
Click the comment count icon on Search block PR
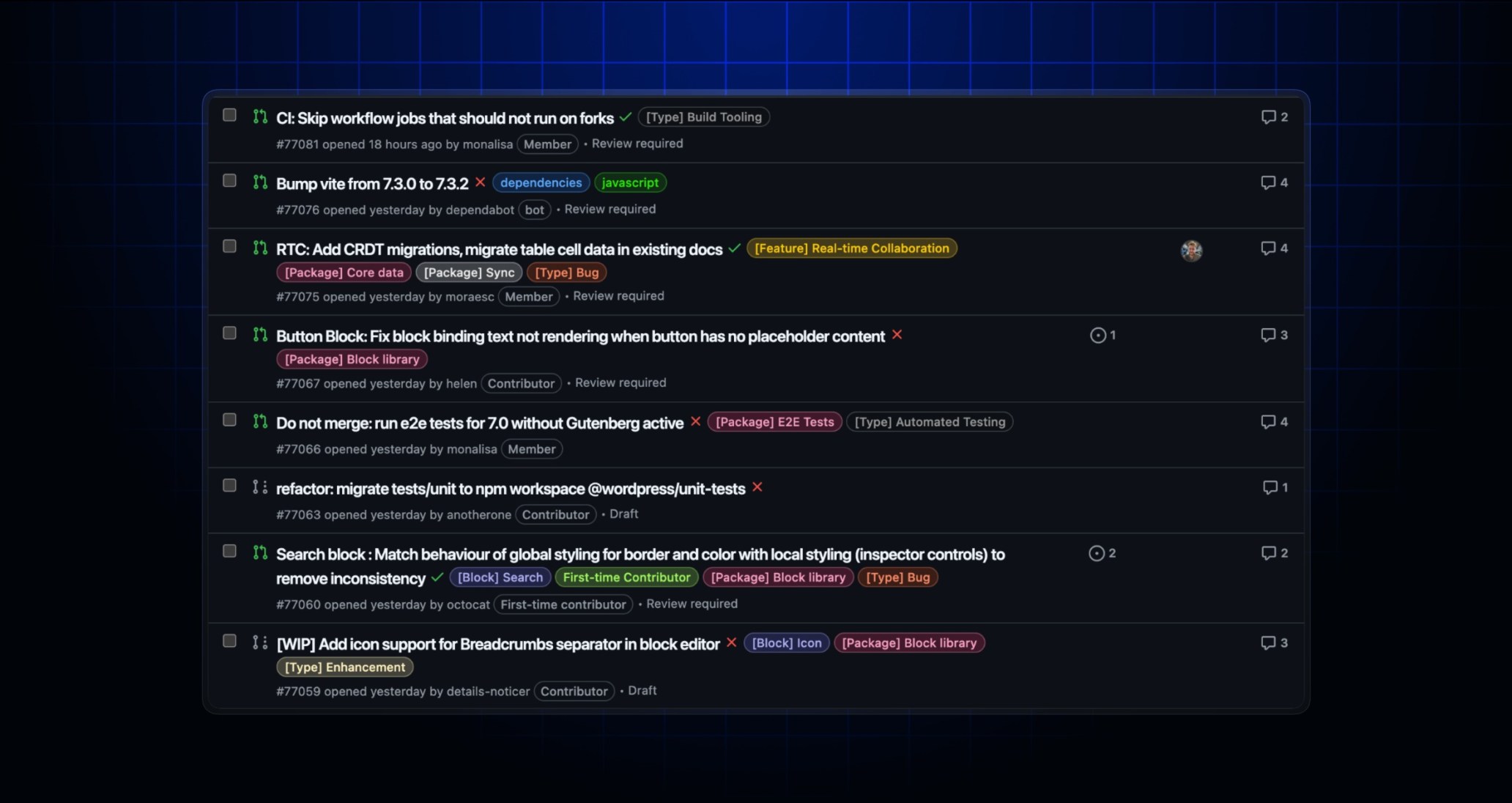click(x=1269, y=553)
